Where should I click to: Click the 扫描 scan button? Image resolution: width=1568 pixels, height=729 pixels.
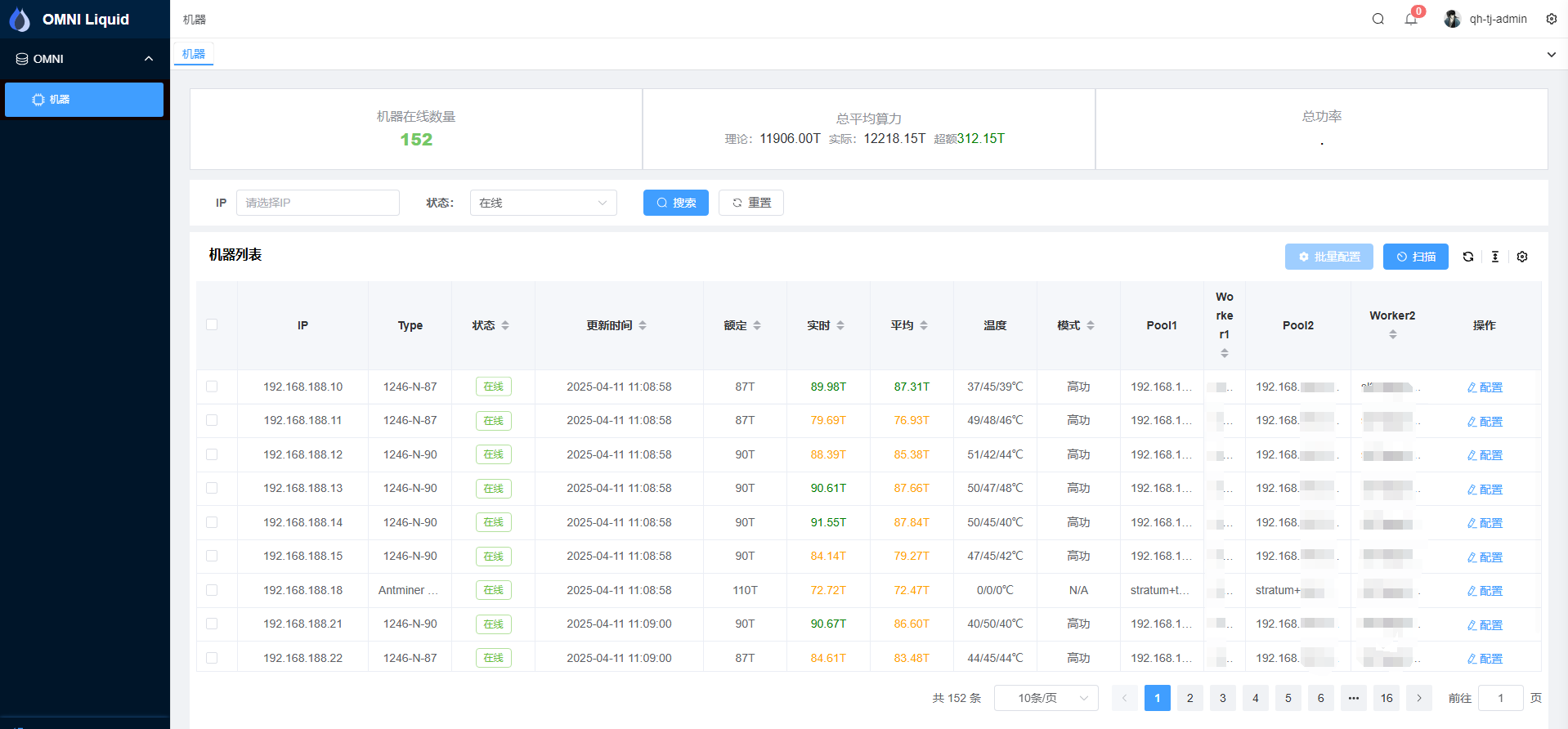(1416, 257)
